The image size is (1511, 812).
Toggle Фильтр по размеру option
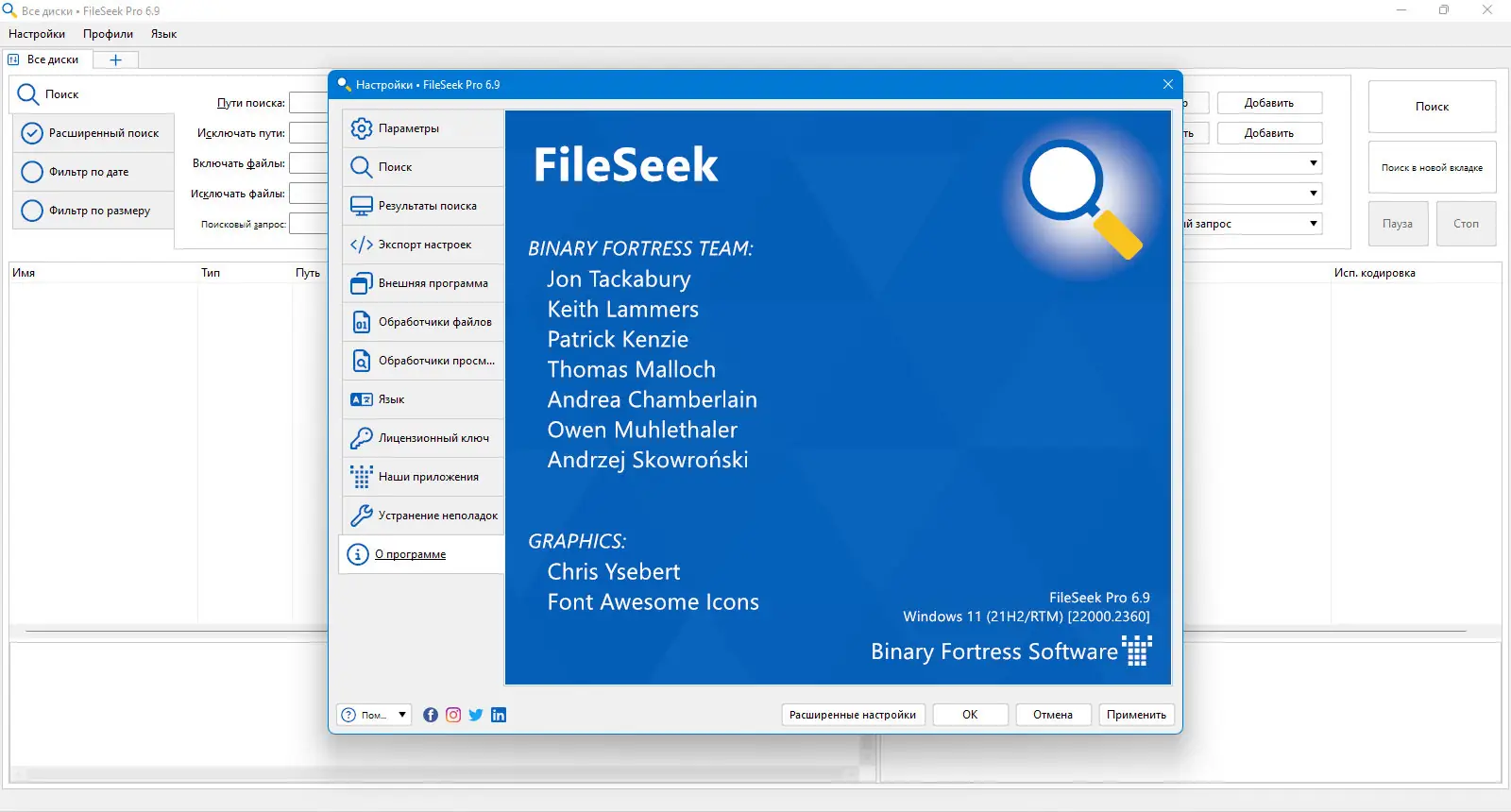tap(93, 211)
